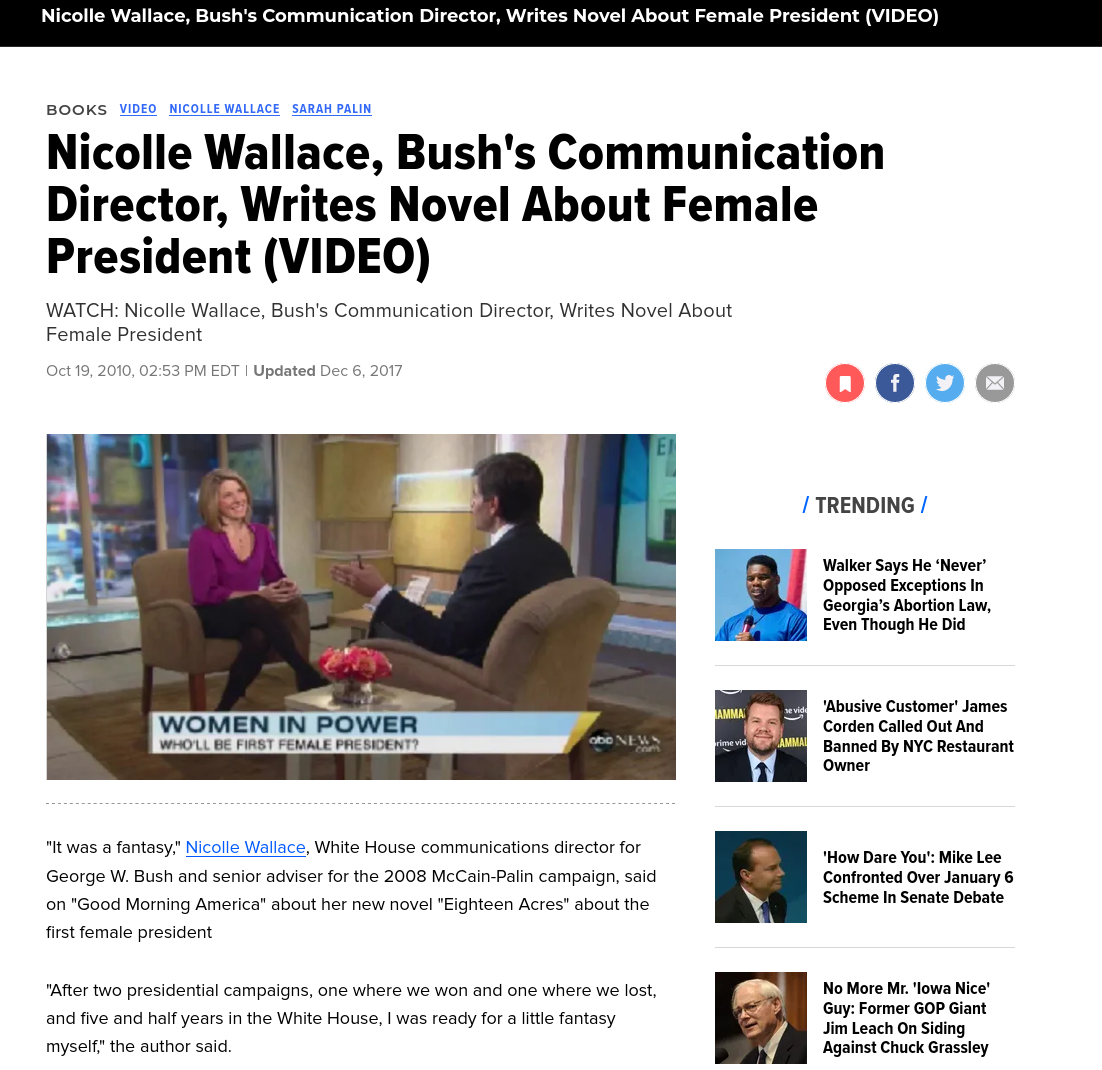This screenshot has height=1070, width=1102.
Task: Open the Walker abortion law trending headline
Action: 907,595
